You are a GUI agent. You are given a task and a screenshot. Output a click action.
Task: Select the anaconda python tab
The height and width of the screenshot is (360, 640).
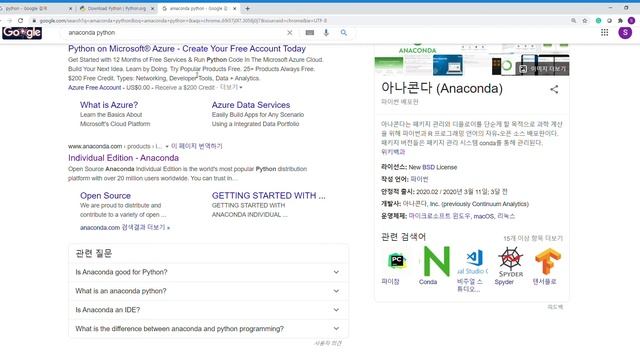pyautogui.click(x=198, y=9)
